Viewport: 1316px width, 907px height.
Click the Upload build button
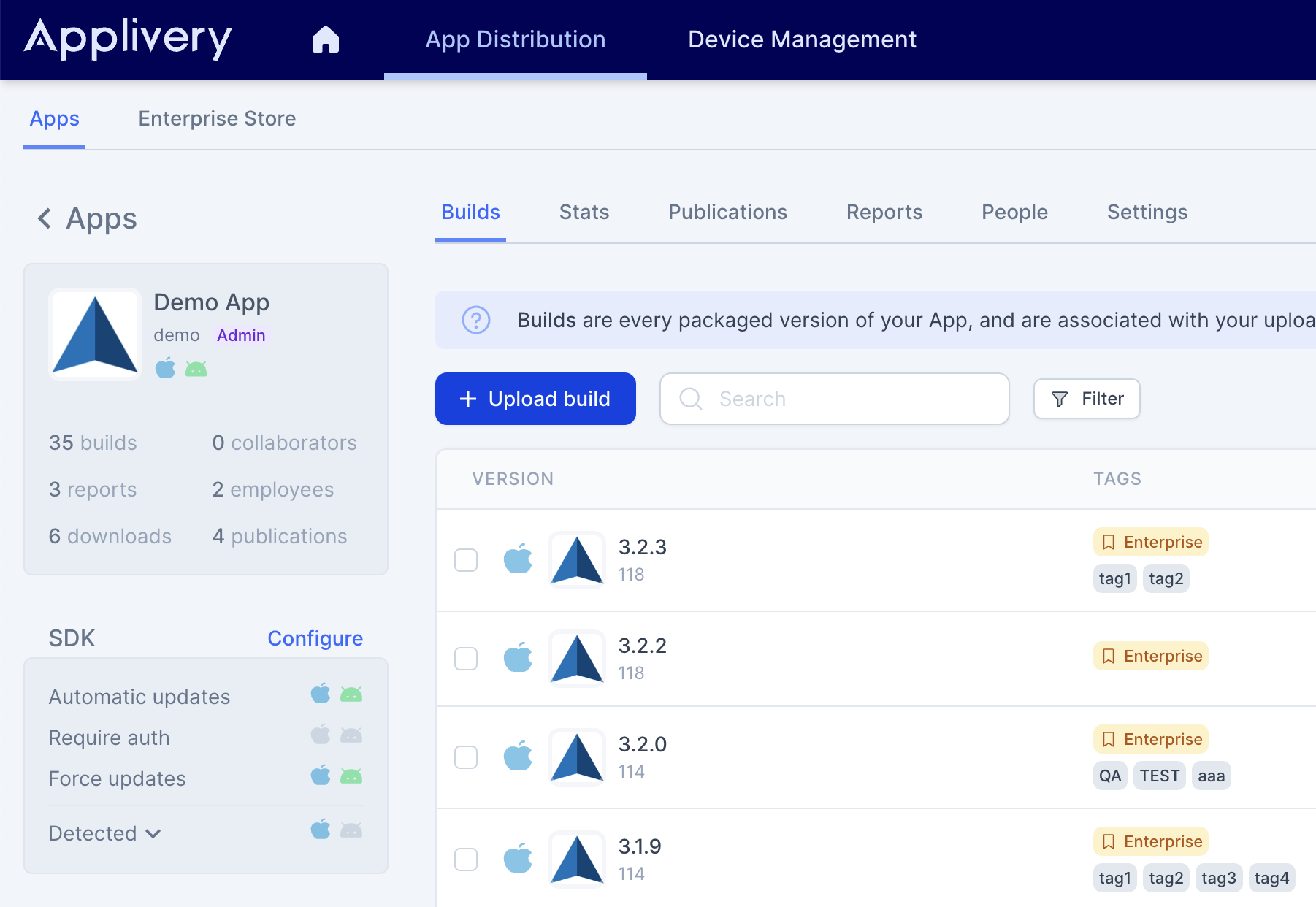click(535, 399)
